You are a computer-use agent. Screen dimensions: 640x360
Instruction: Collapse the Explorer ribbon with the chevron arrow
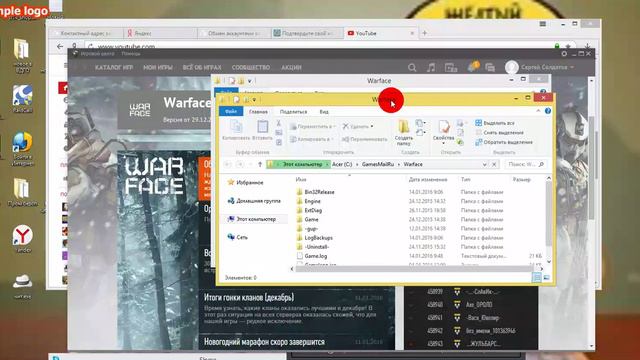click(538, 111)
